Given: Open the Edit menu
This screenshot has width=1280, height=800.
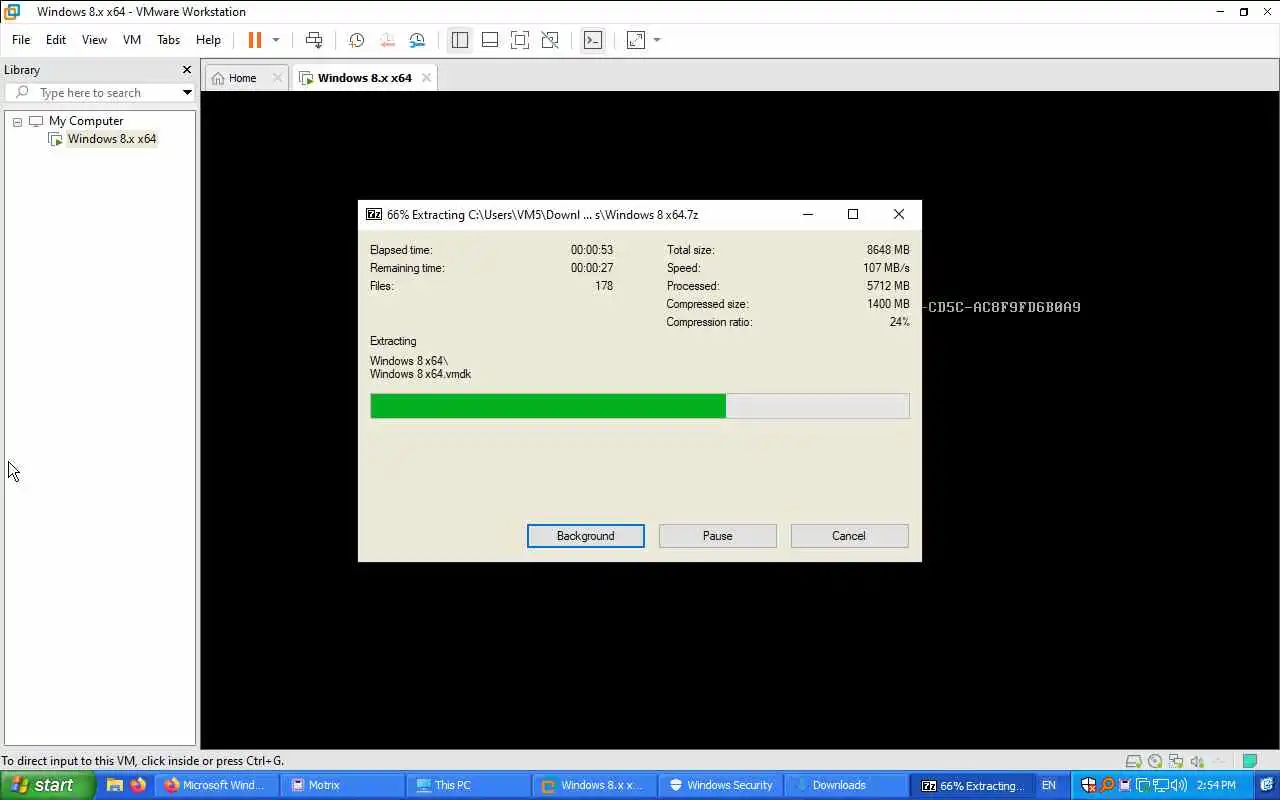Looking at the screenshot, I should click(x=56, y=40).
